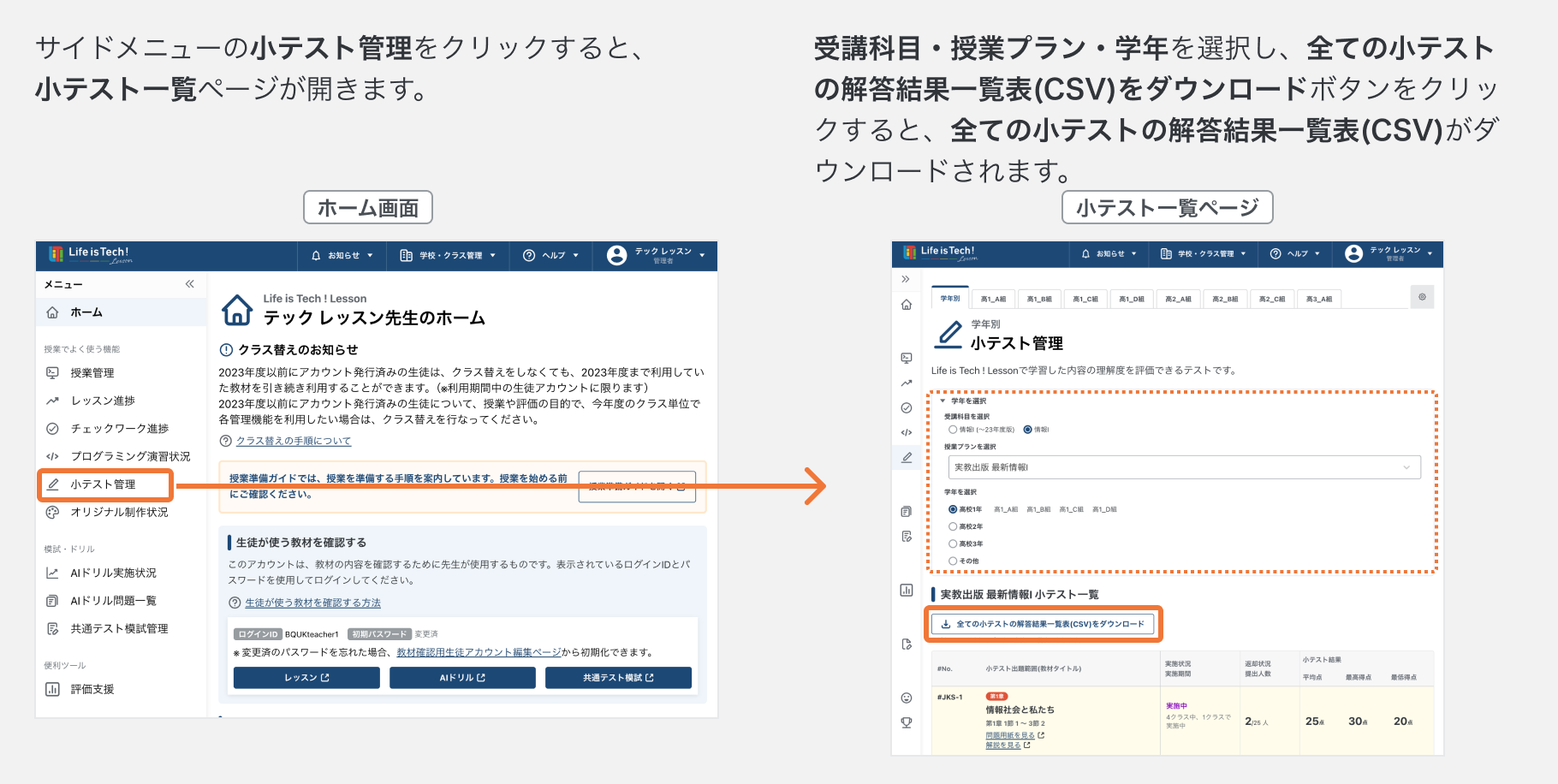This screenshot has height=784, width=1558.
Task: Open お知らせ dropdown in home screen header
Action: pyautogui.click(x=342, y=255)
